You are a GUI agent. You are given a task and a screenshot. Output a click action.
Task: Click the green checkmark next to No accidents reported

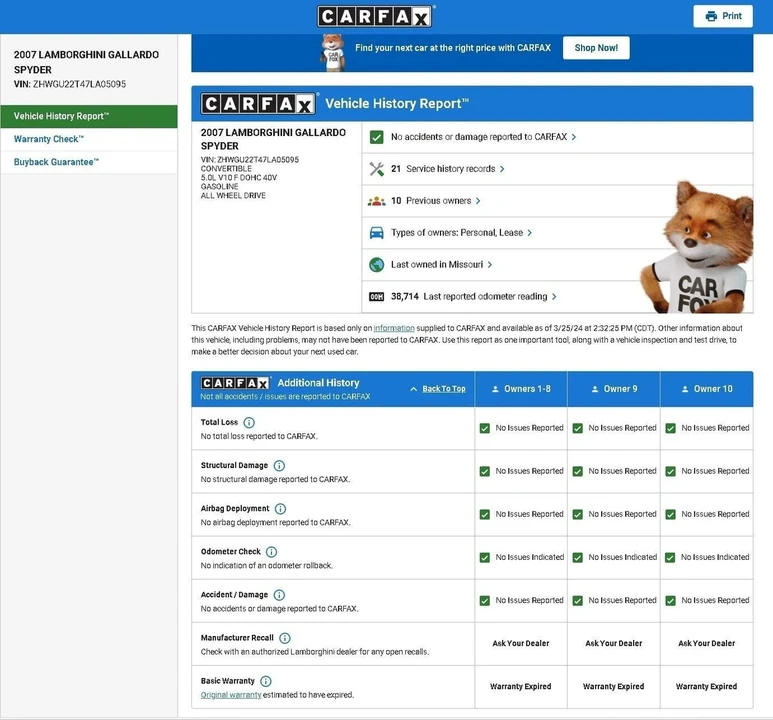point(377,137)
